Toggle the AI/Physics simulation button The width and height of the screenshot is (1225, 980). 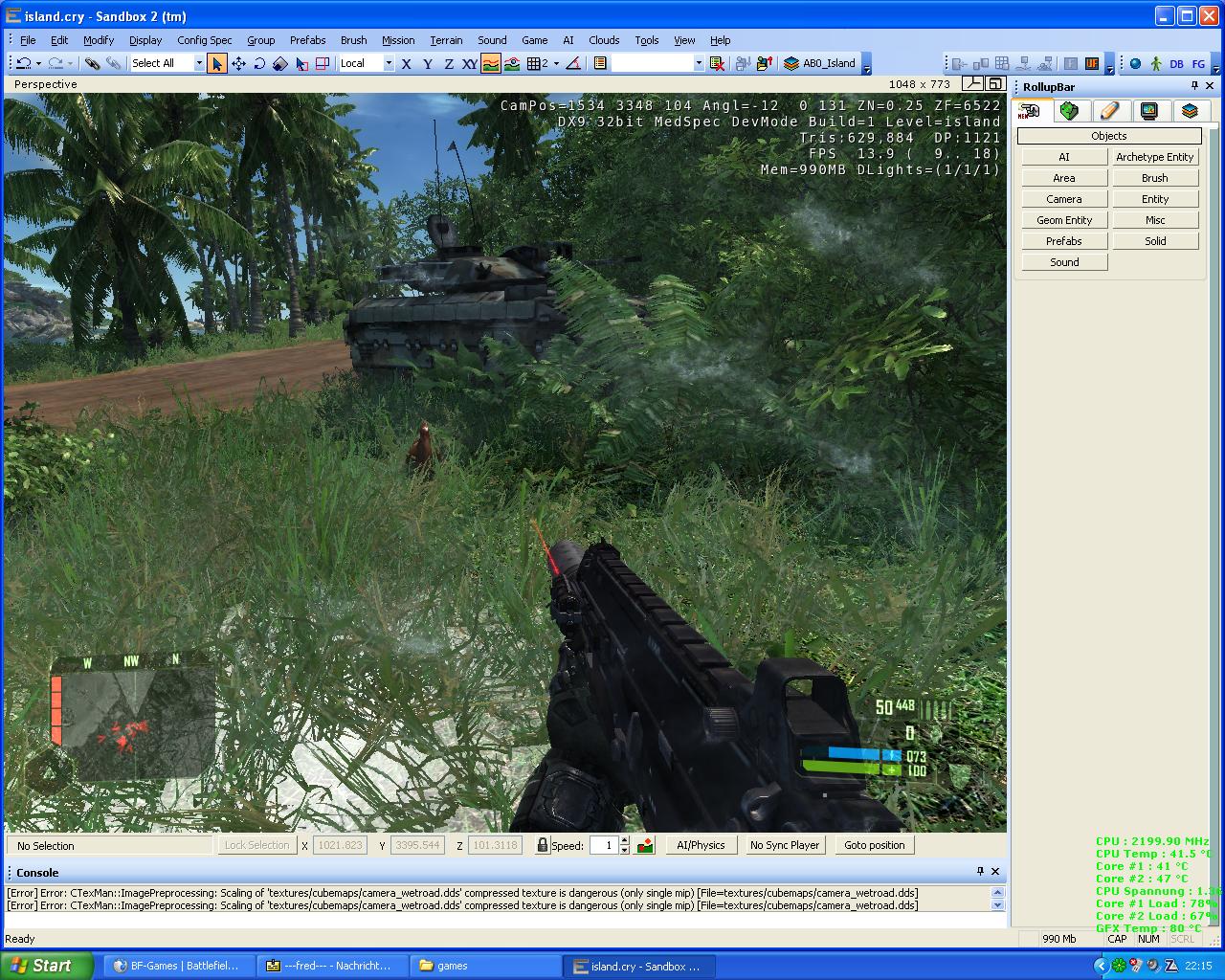(x=701, y=845)
